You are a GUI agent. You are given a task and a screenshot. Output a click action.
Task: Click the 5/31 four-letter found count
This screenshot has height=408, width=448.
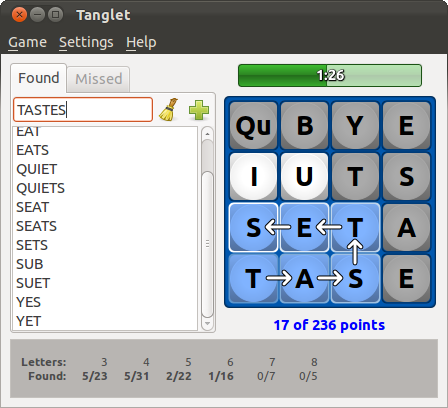pyautogui.click(x=137, y=376)
